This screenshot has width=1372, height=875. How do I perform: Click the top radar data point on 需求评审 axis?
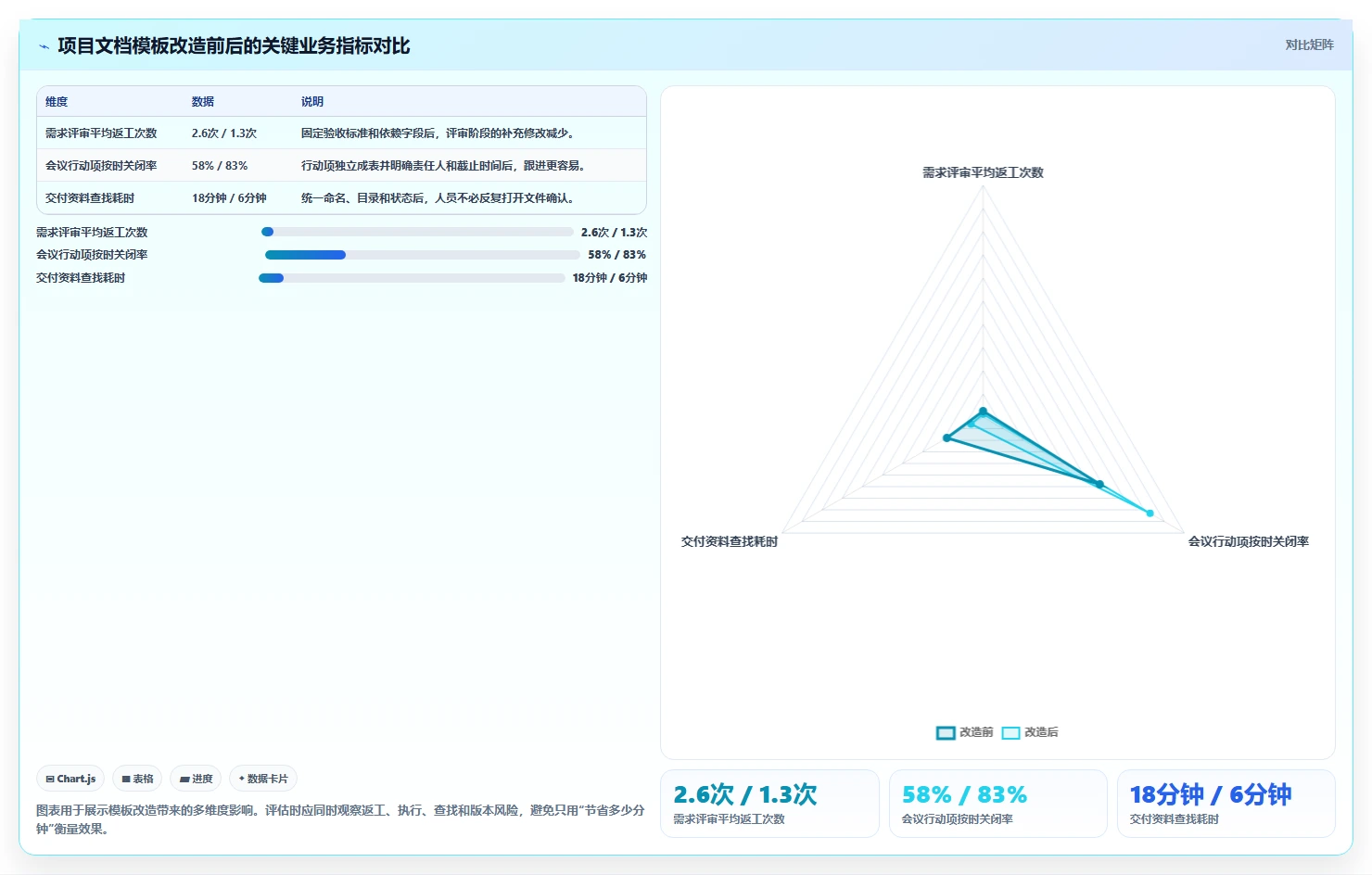pos(984,412)
